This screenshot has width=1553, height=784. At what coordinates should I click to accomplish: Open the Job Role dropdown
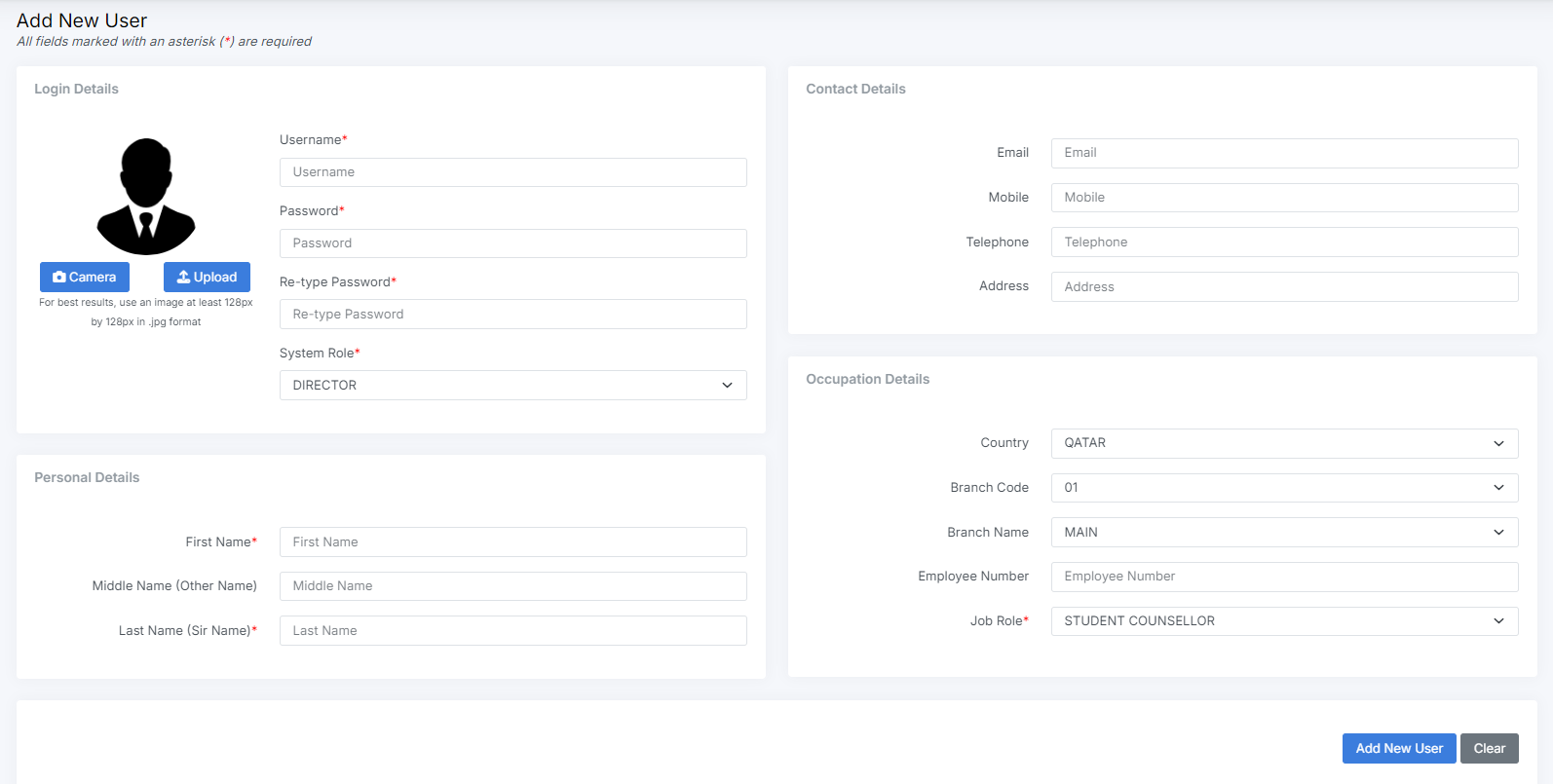1283,621
